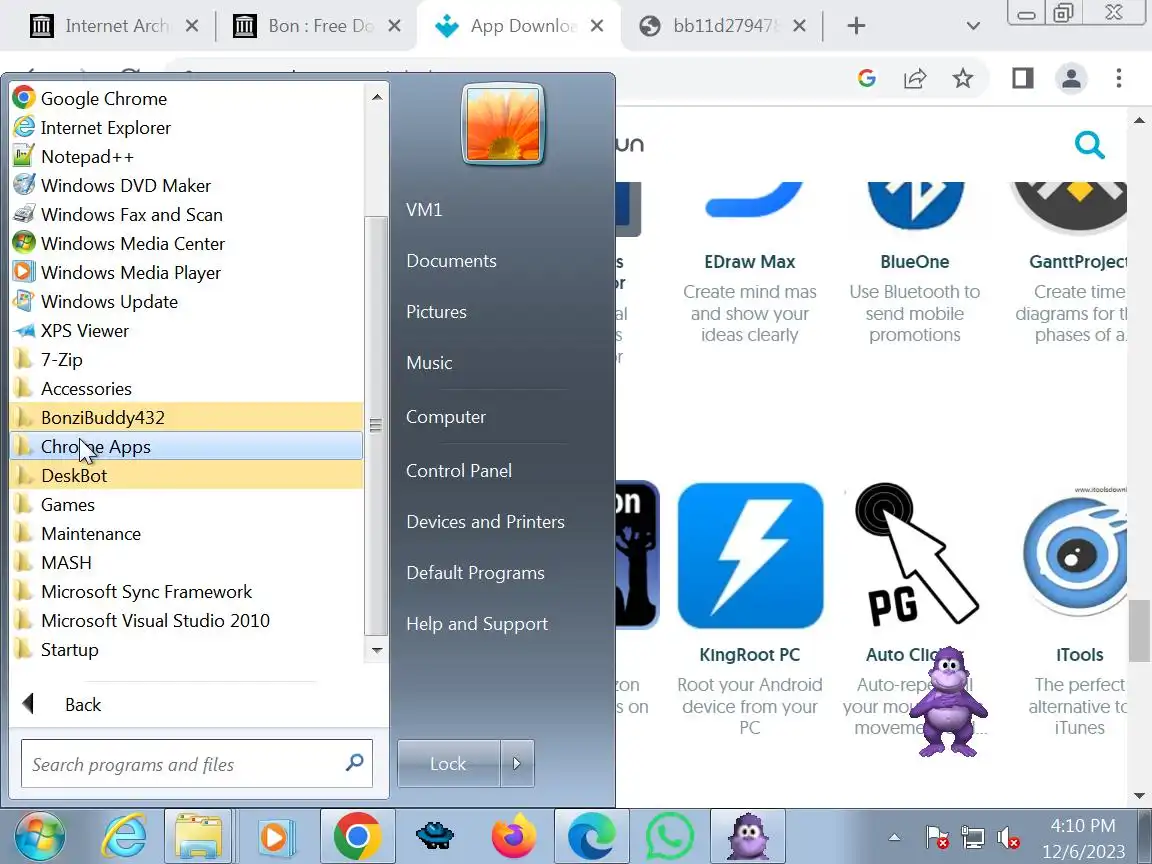Open Windows Fax and Scan
This screenshot has height=864, width=1152.
[187, 215]
